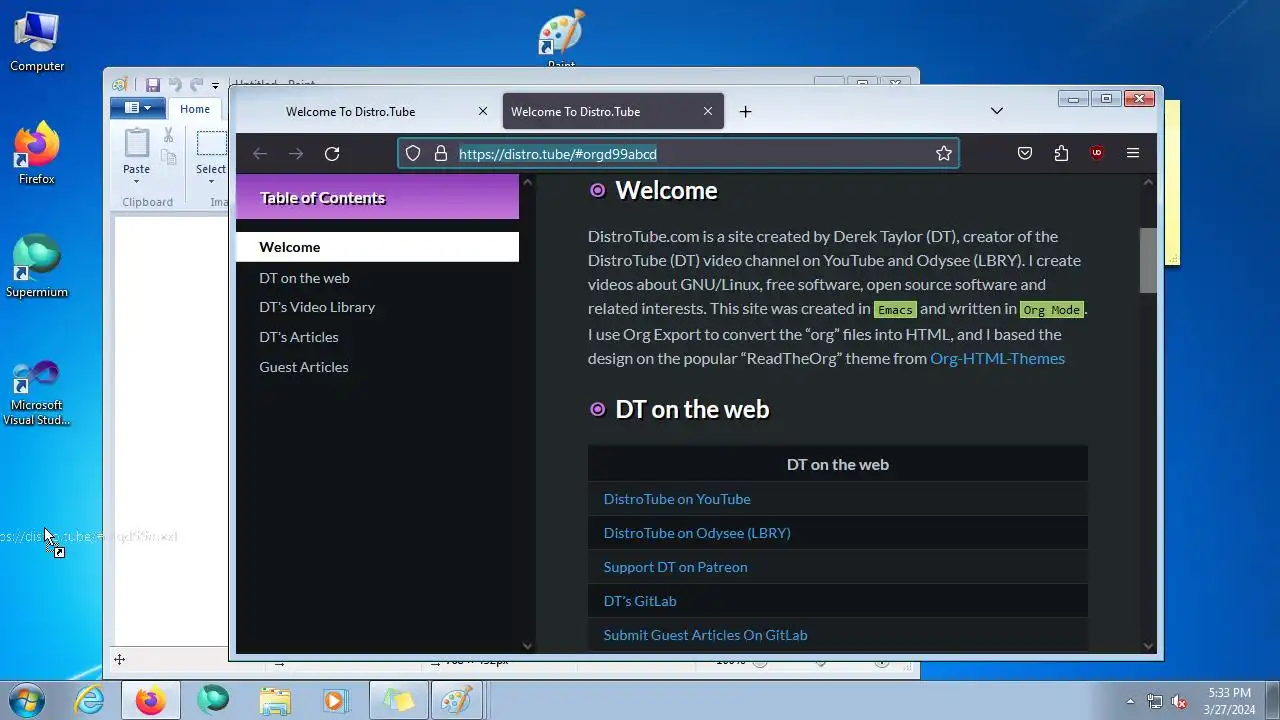This screenshot has width=1280, height=720.
Task: Go back with the Firefox back arrow
Action: 260,153
